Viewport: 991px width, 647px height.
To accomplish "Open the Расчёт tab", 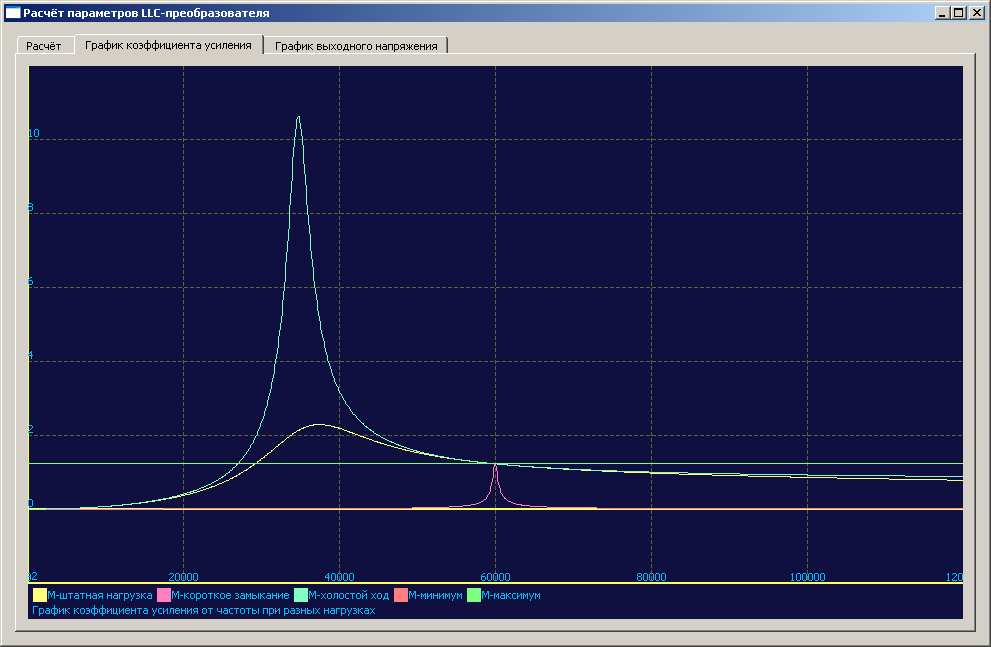I will tap(43, 46).
